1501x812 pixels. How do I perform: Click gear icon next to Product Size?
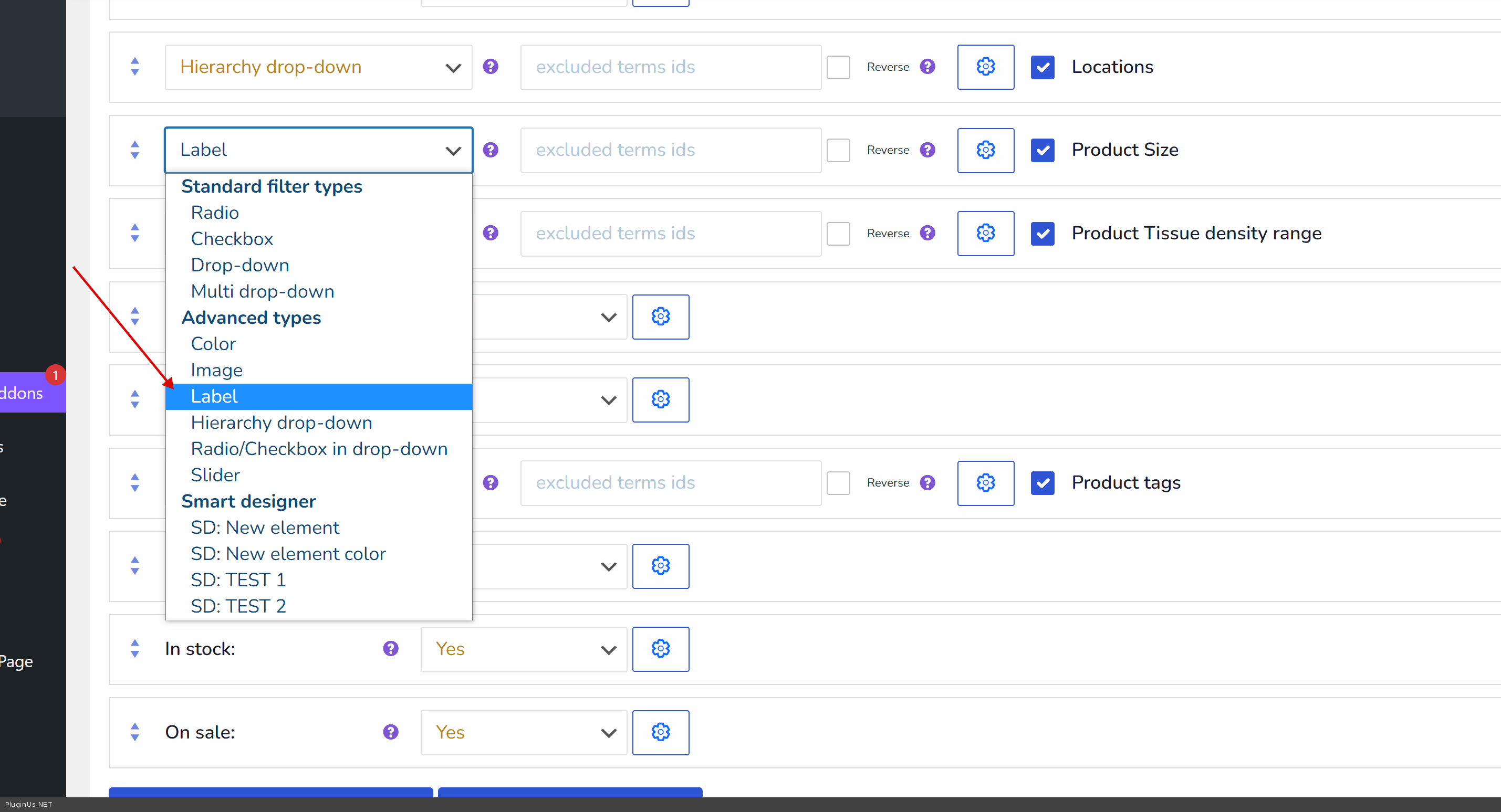click(985, 150)
